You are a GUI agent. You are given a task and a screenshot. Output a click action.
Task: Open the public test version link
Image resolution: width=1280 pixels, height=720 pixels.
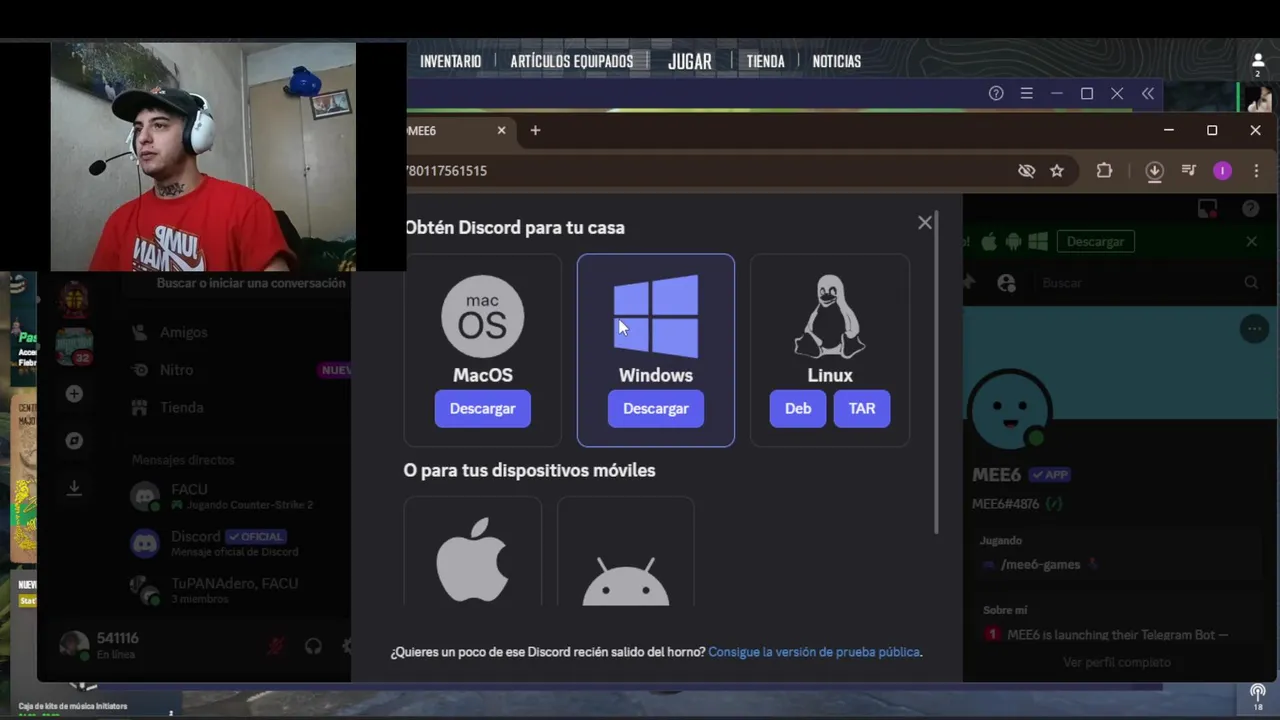coord(814,652)
